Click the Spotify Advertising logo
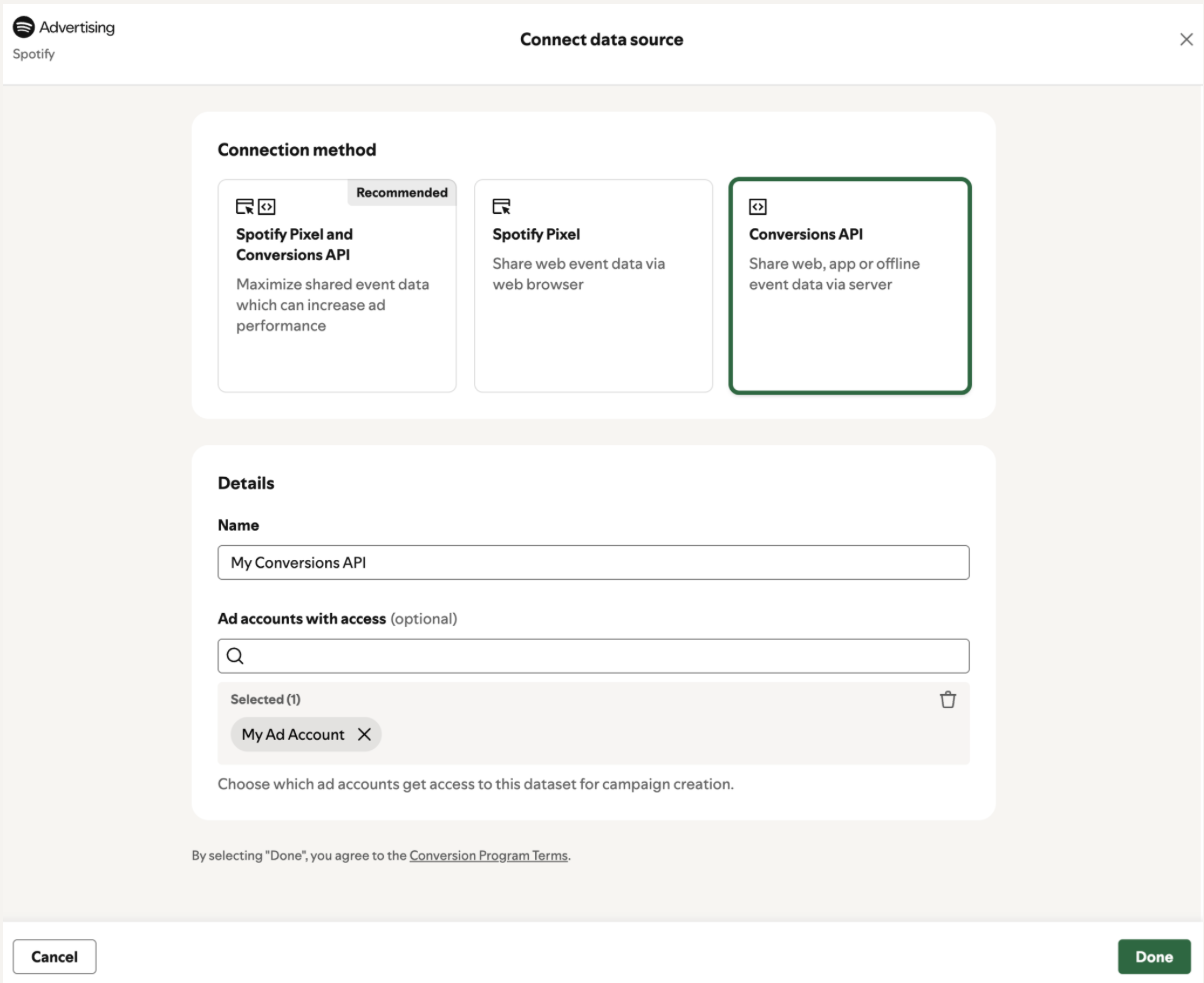 64,28
